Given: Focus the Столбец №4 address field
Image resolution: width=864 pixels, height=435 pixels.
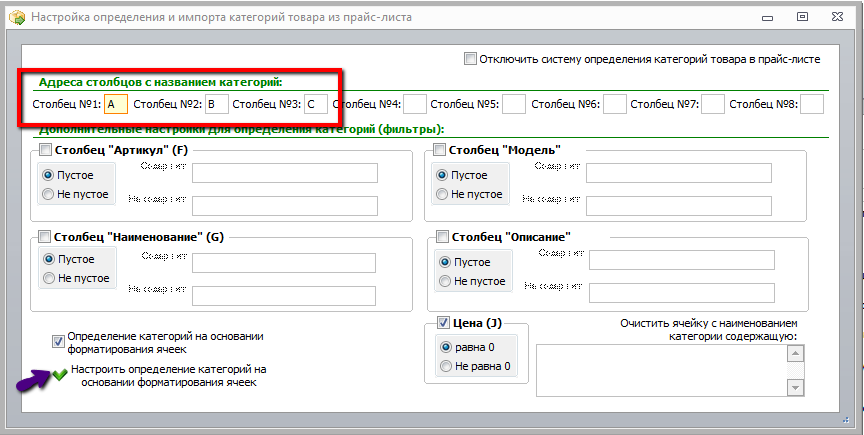Looking at the screenshot, I should click(415, 104).
